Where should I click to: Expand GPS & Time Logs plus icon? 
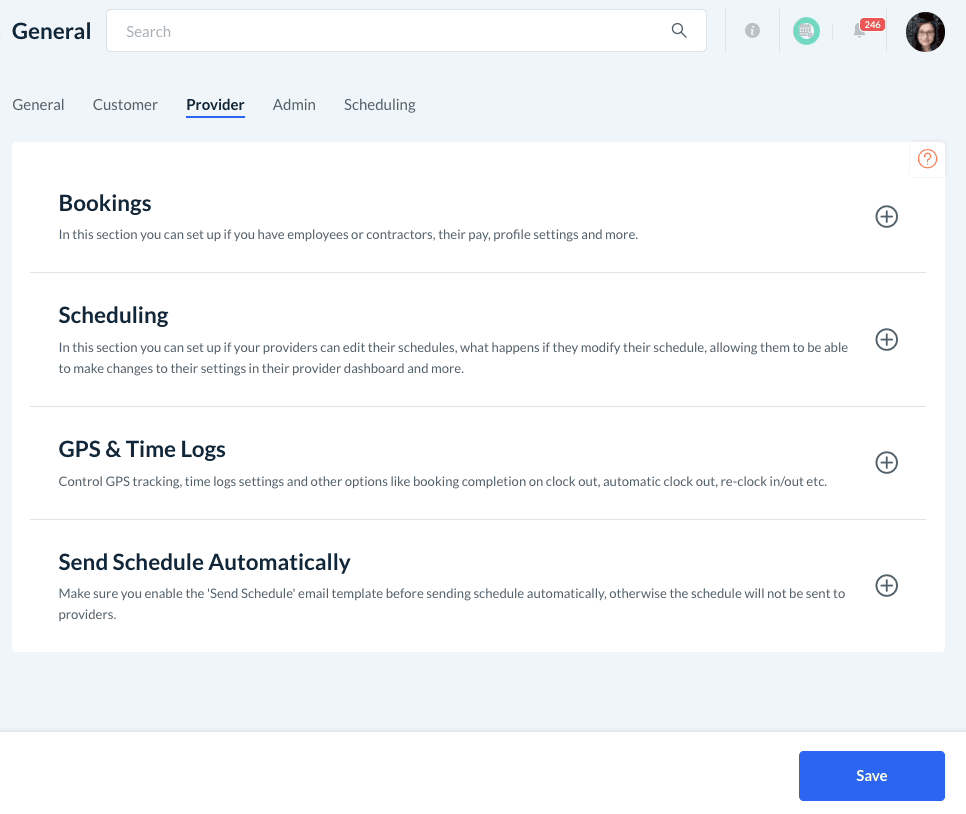pos(886,463)
